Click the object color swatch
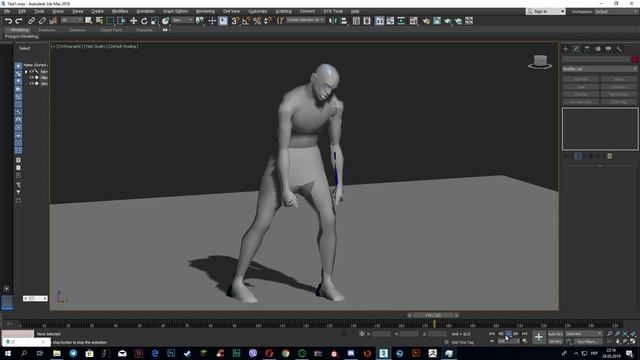This screenshot has height=360, width=640. 635,60
